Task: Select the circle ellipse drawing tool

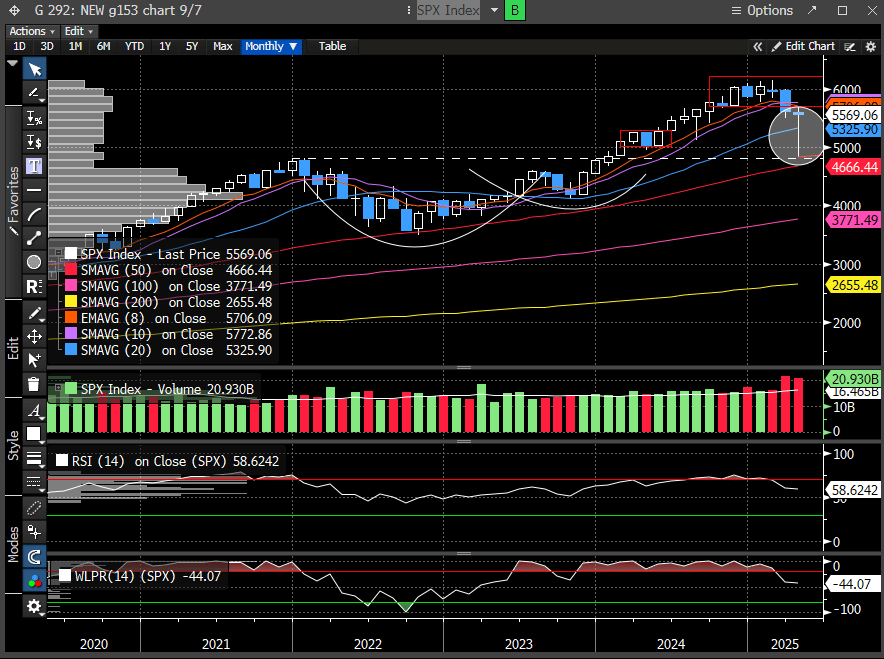Action: click(x=34, y=263)
